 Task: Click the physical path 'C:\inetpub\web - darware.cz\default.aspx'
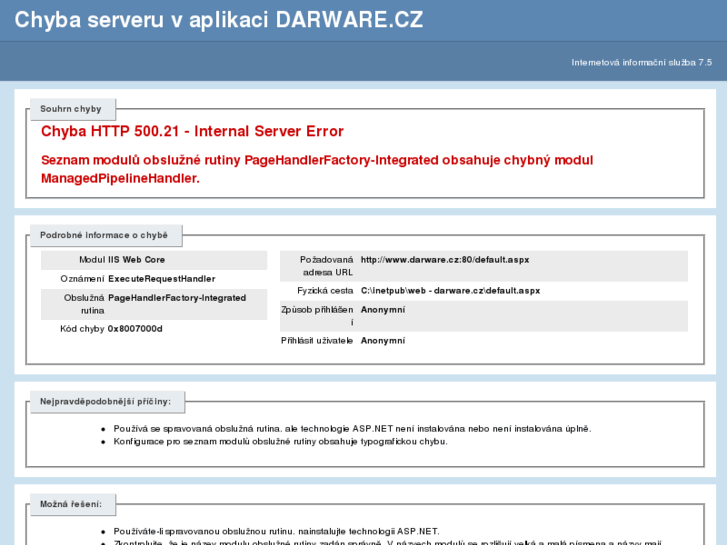click(x=450, y=291)
